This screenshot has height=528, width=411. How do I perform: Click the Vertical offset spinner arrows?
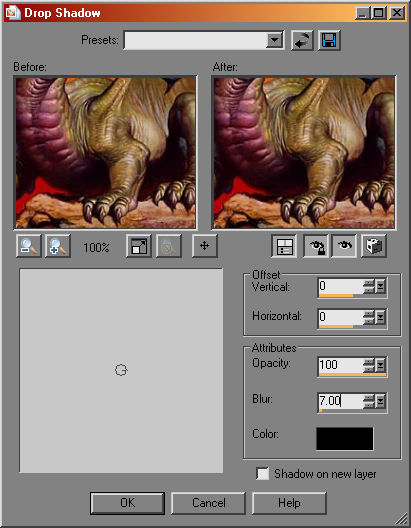pyautogui.click(x=369, y=287)
